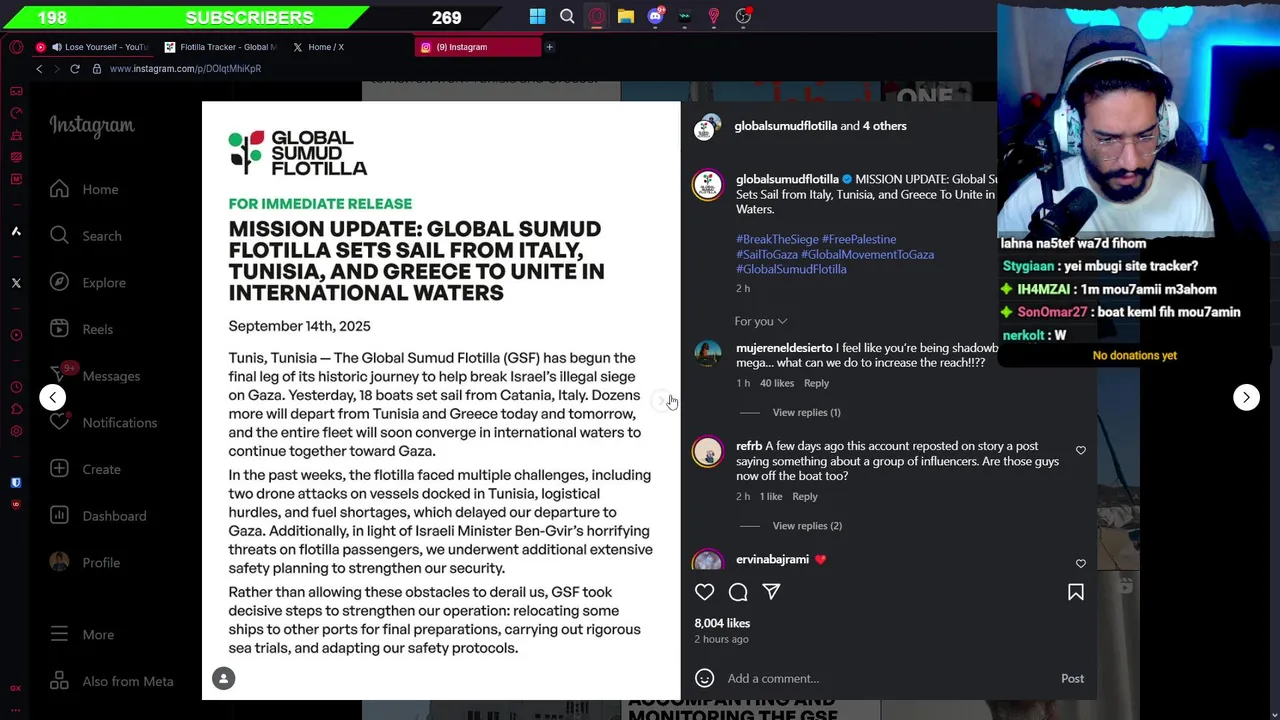The image size is (1280, 720).
Task: Switch to the Flotilla Tracker tab
Action: click(x=220, y=47)
